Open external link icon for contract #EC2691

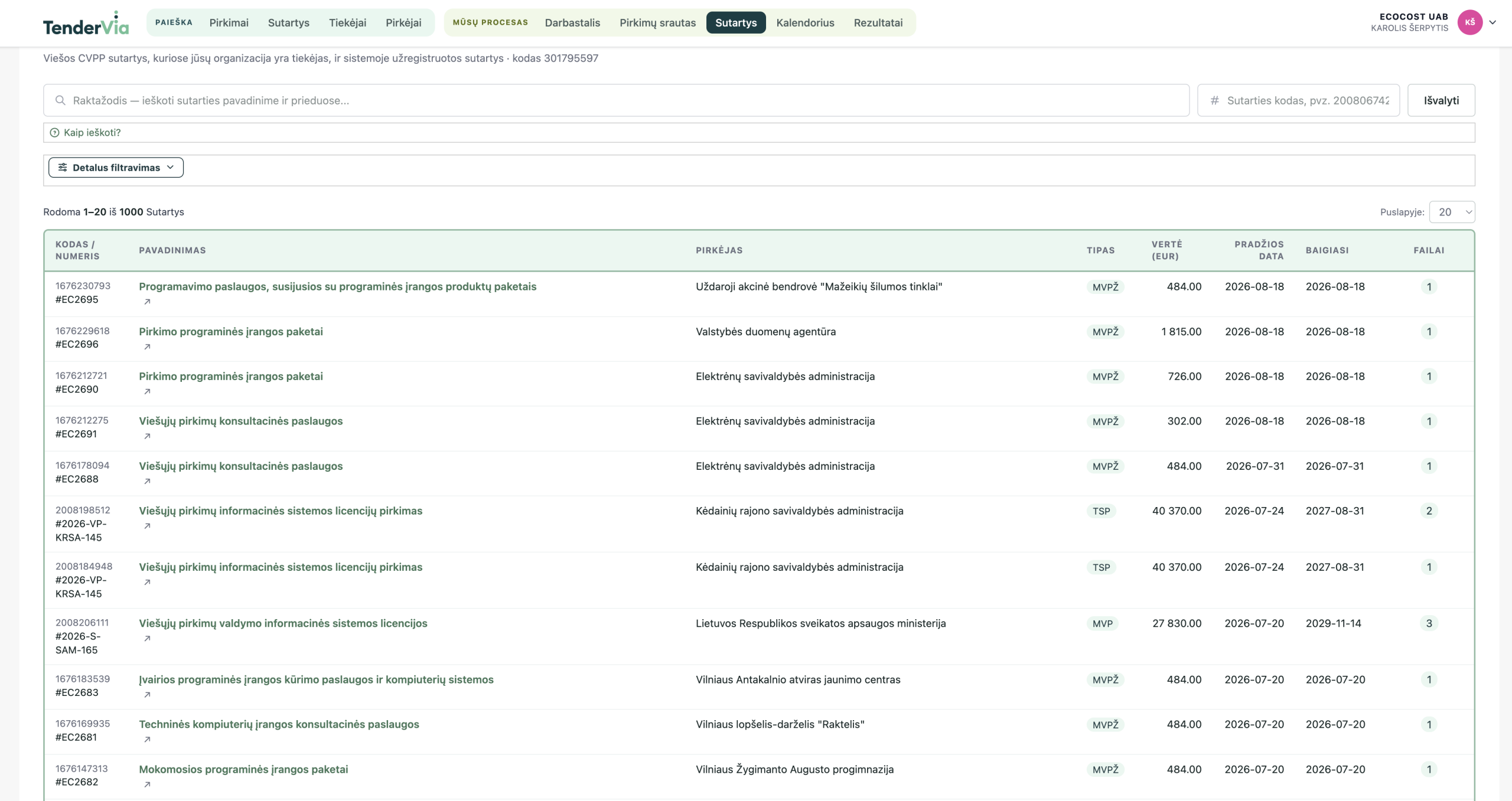point(148,436)
